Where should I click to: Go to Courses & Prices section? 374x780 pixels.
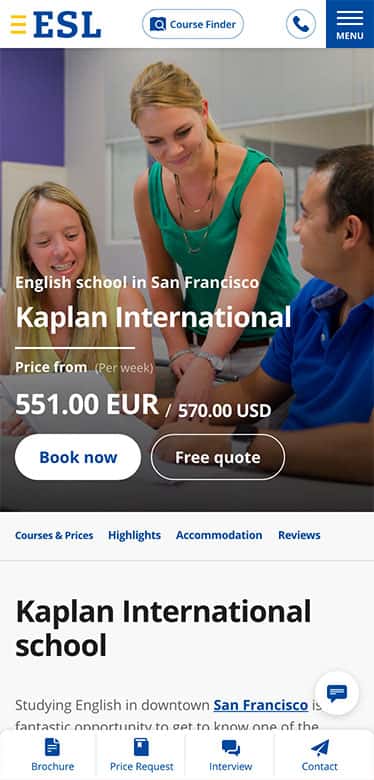tap(54, 535)
